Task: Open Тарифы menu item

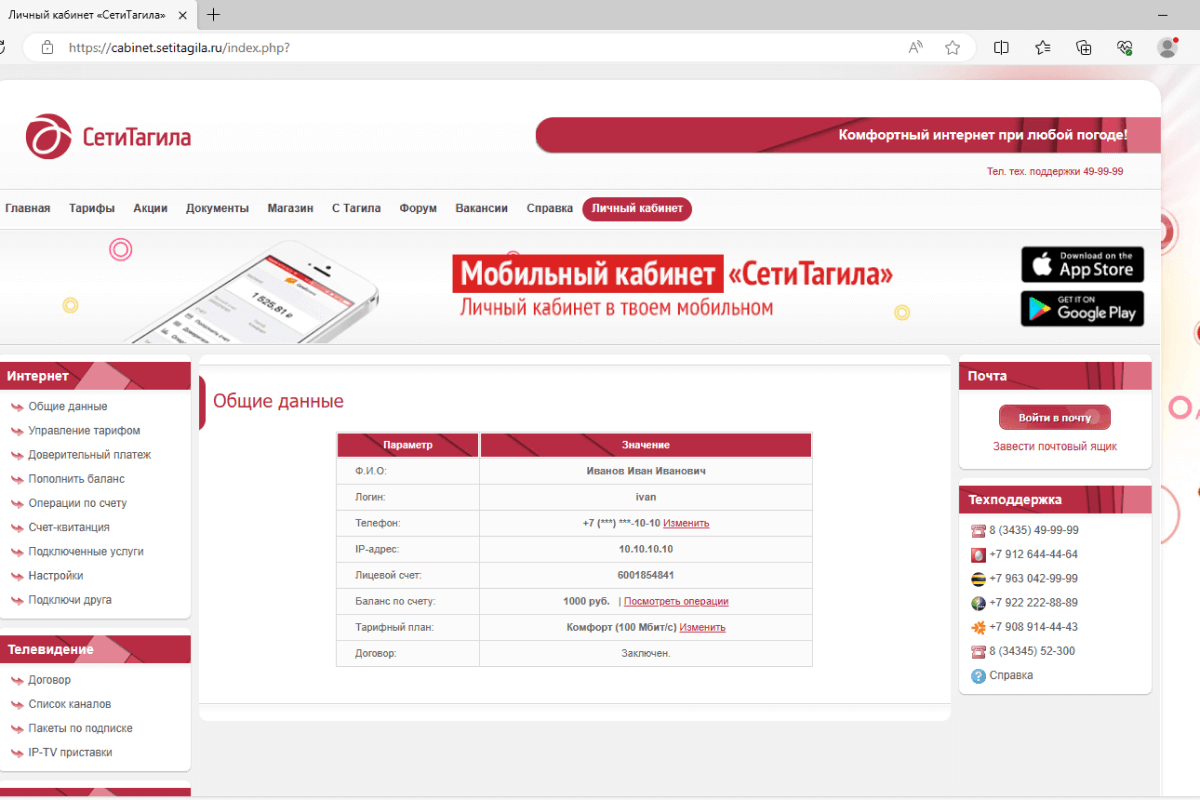Action: [91, 208]
